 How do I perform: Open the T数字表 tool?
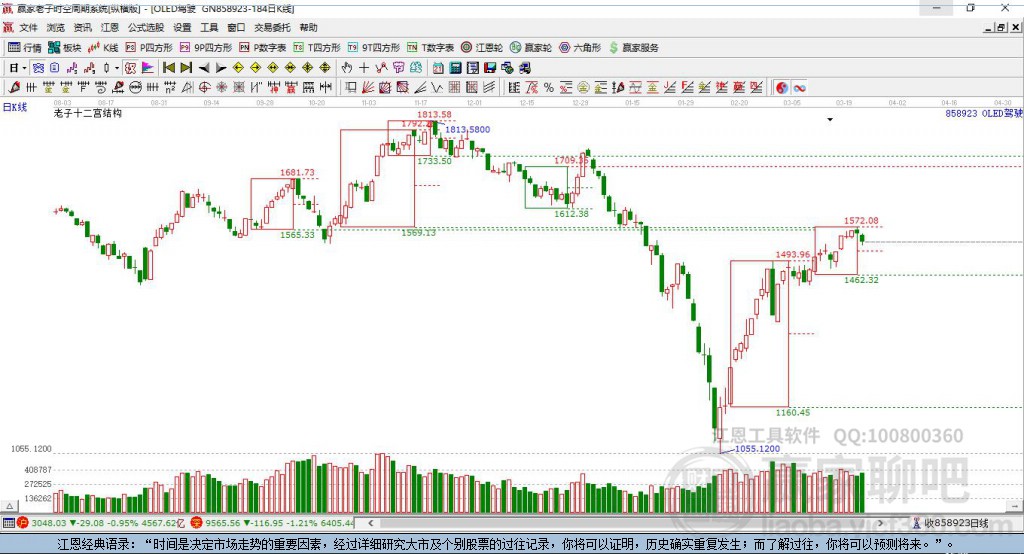click(430, 48)
